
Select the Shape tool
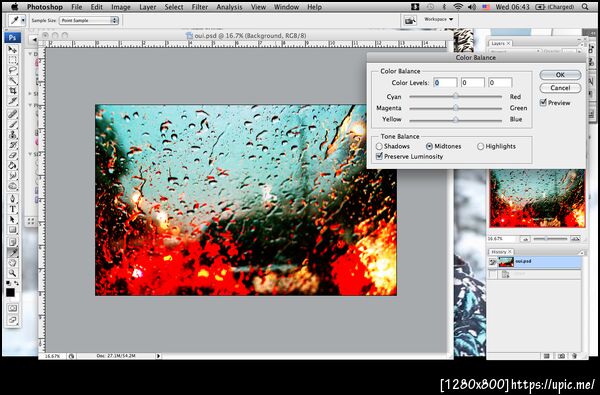(13, 230)
